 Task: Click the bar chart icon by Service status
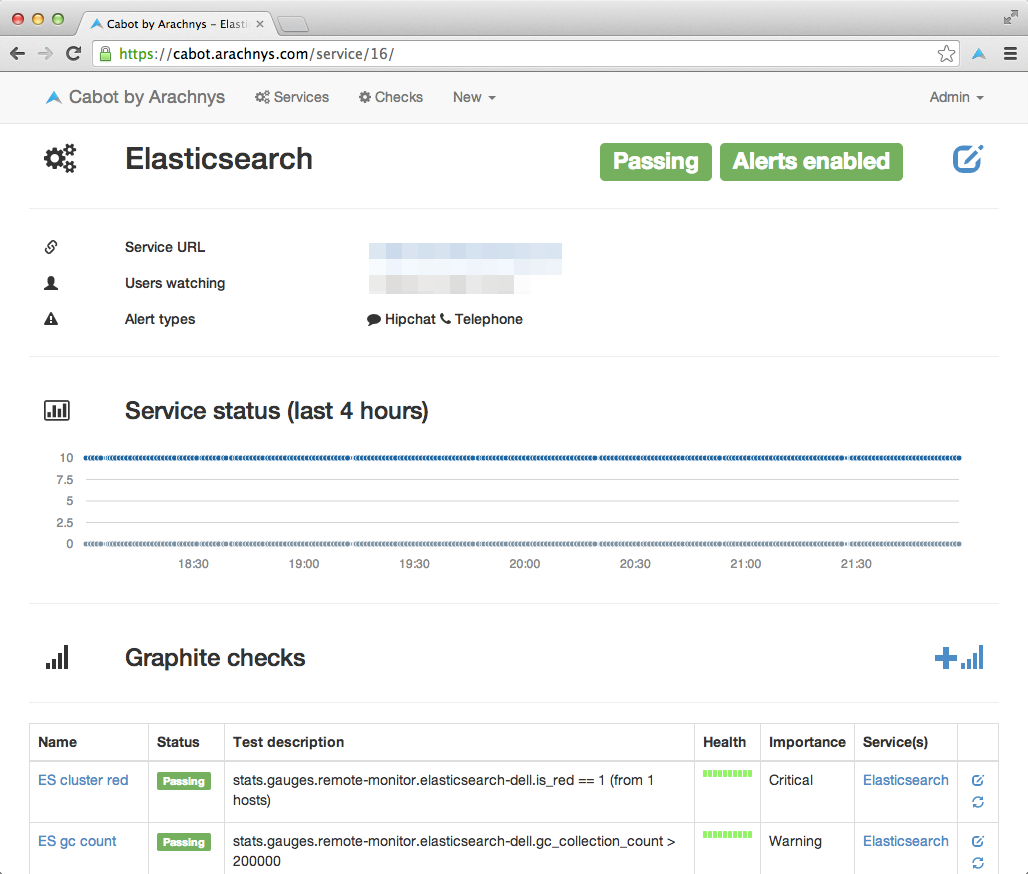57,410
